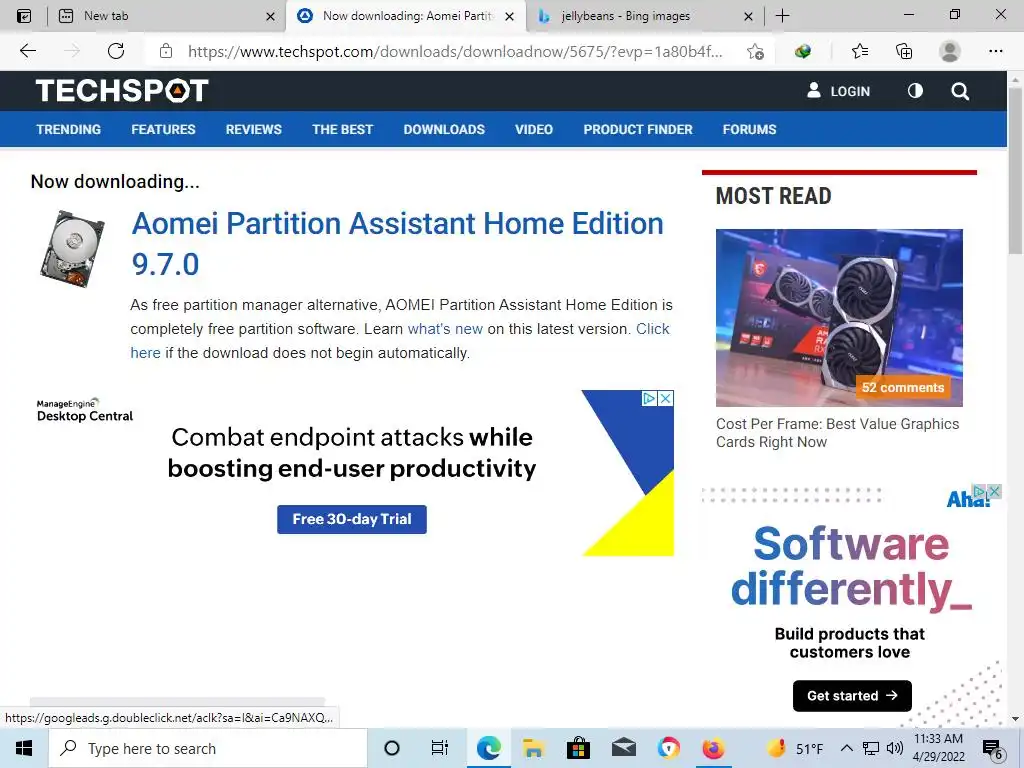The image size is (1024, 768).
Task: Open File Explorer from the taskbar
Action: coord(533,748)
